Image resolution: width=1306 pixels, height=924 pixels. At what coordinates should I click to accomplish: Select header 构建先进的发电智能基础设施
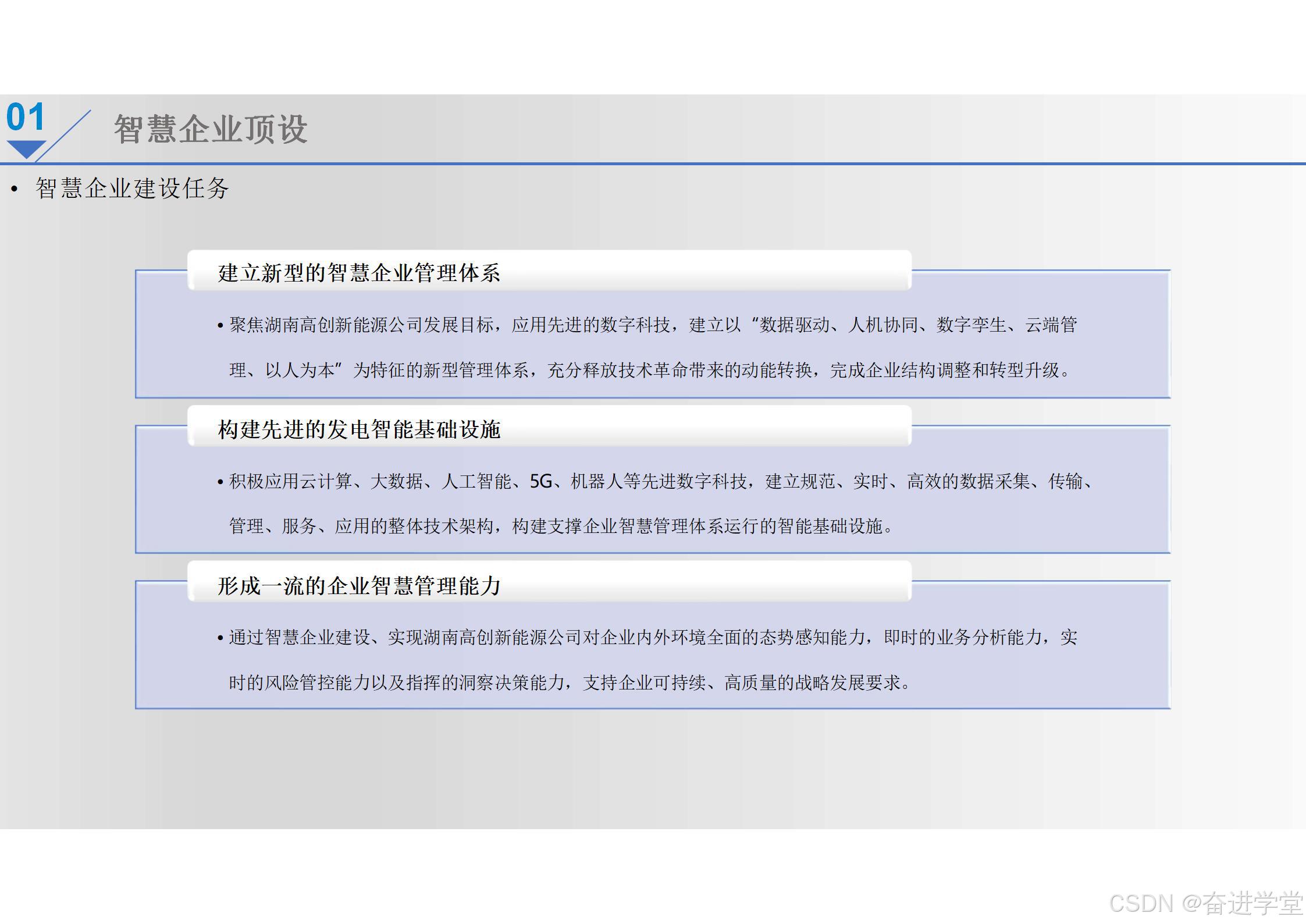tap(359, 429)
